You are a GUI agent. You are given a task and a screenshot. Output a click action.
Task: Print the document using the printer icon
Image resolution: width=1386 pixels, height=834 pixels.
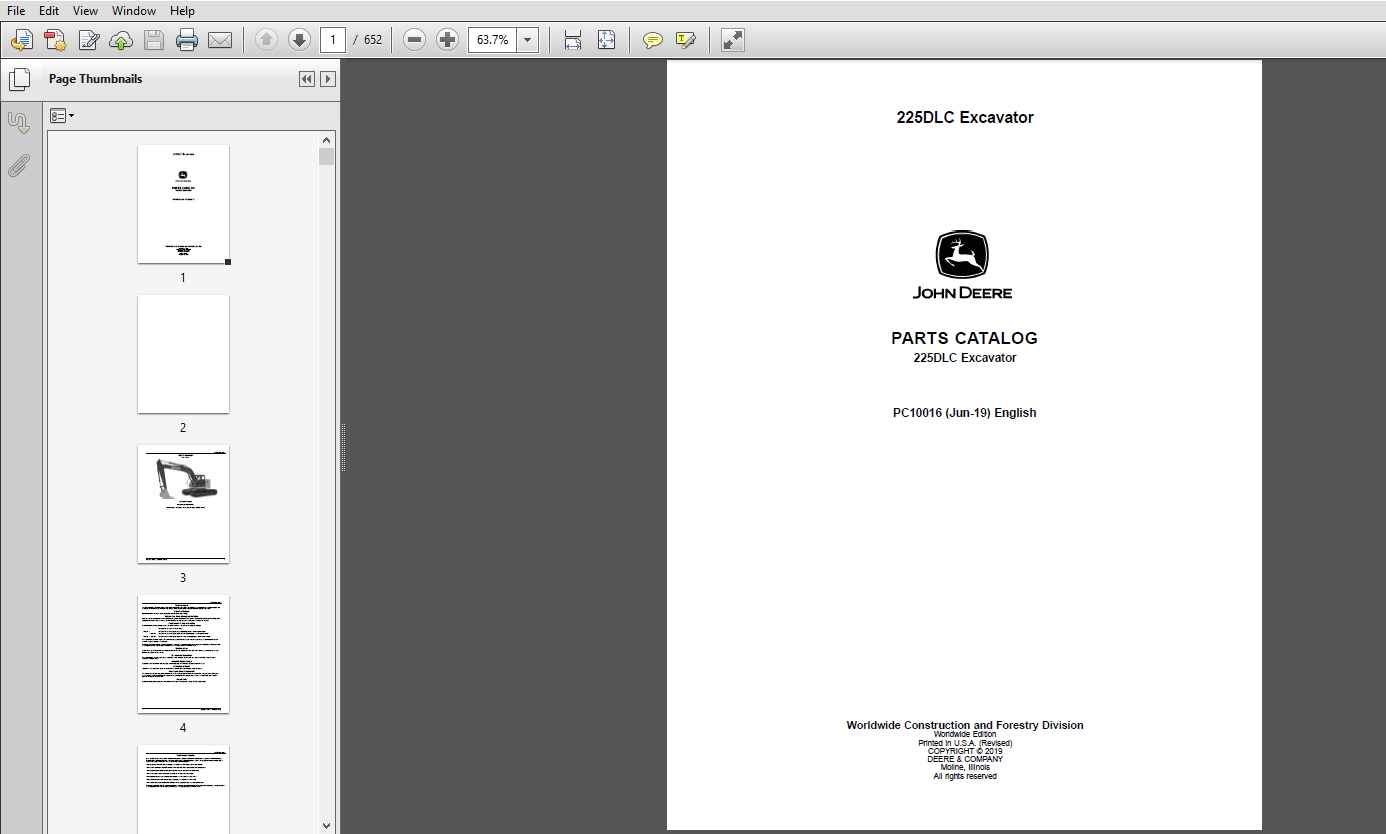[x=187, y=40]
